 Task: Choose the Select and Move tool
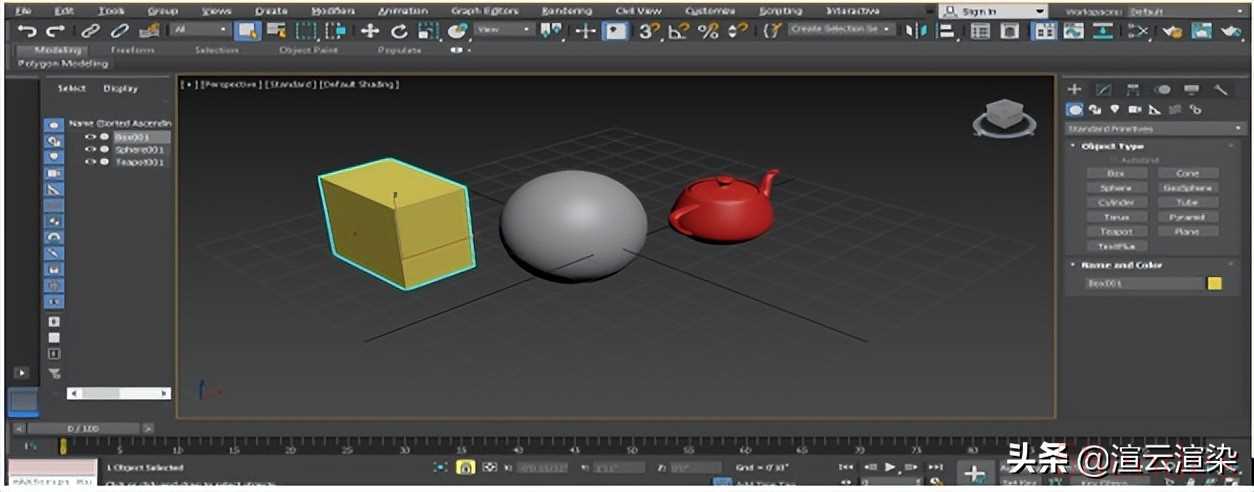click(x=369, y=31)
